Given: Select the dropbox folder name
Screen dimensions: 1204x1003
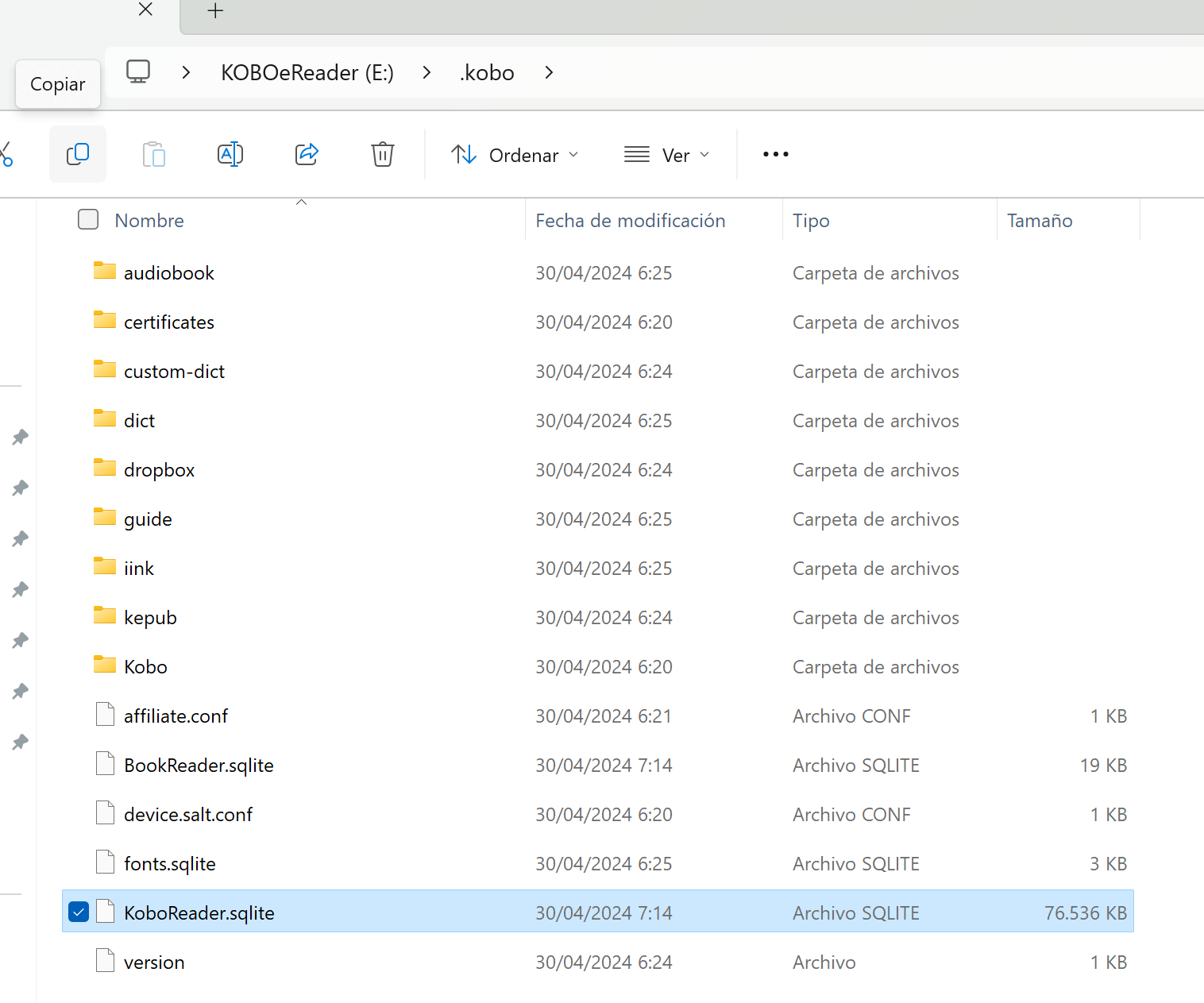Looking at the screenshot, I should tap(160, 469).
